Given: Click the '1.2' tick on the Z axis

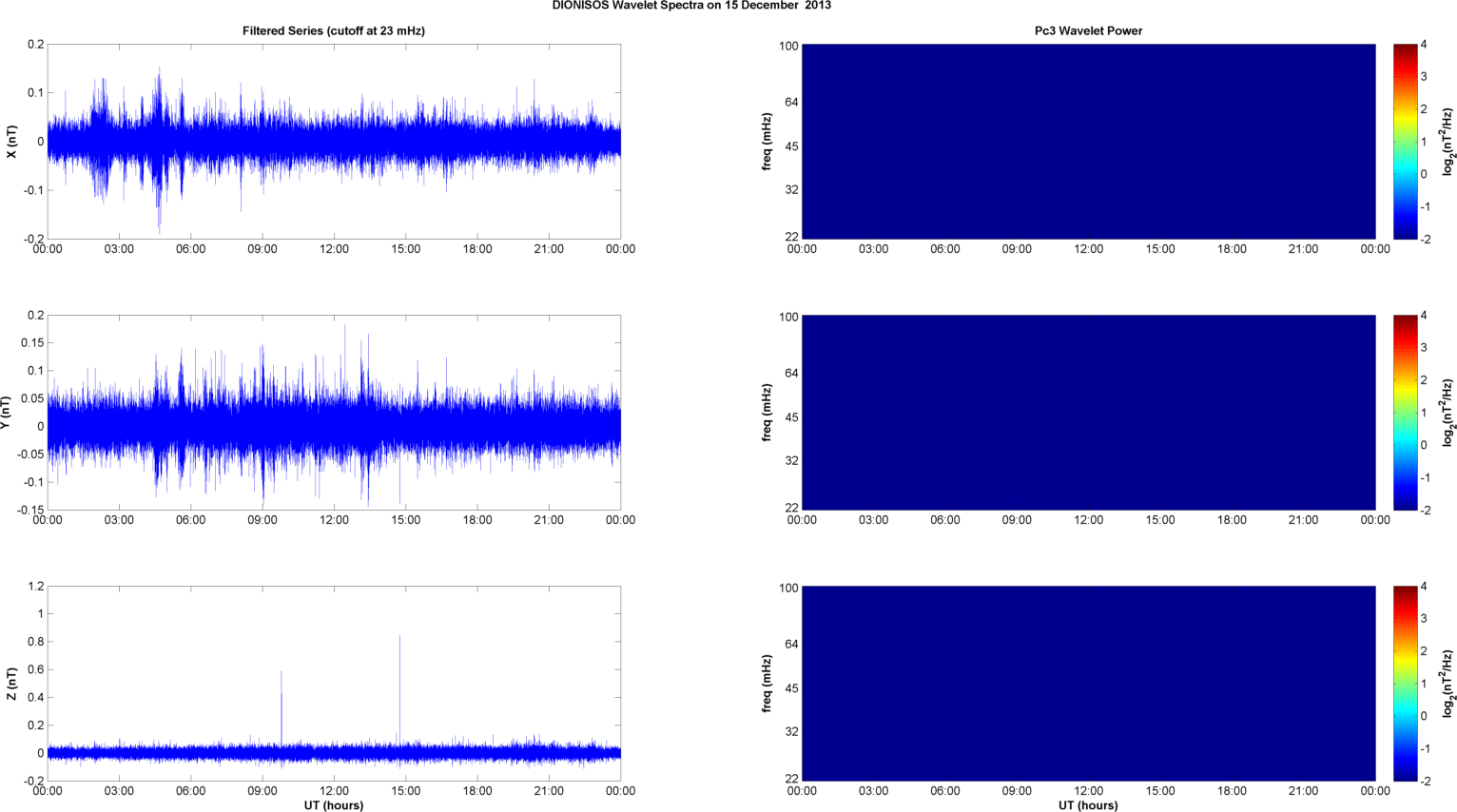Looking at the screenshot, I should [35, 587].
